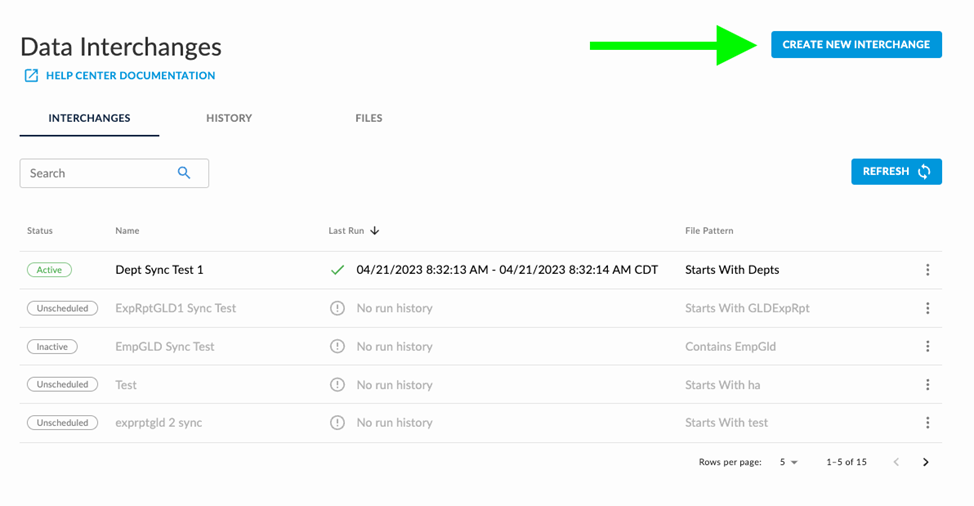Select the Interchanges tab
This screenshot has height=506, width=974.
[x=89, y=118]
